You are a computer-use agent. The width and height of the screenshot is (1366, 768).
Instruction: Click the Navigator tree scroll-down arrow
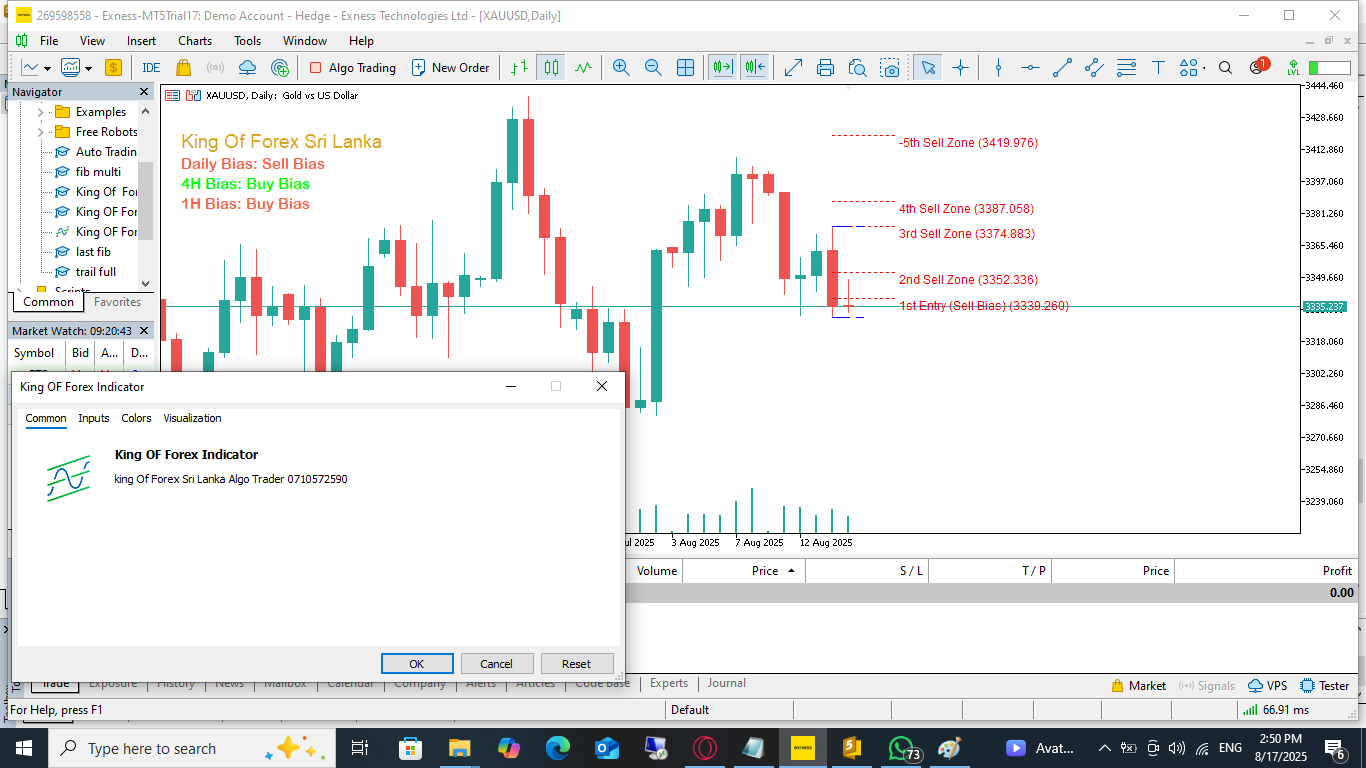click(x=145, y=284)
